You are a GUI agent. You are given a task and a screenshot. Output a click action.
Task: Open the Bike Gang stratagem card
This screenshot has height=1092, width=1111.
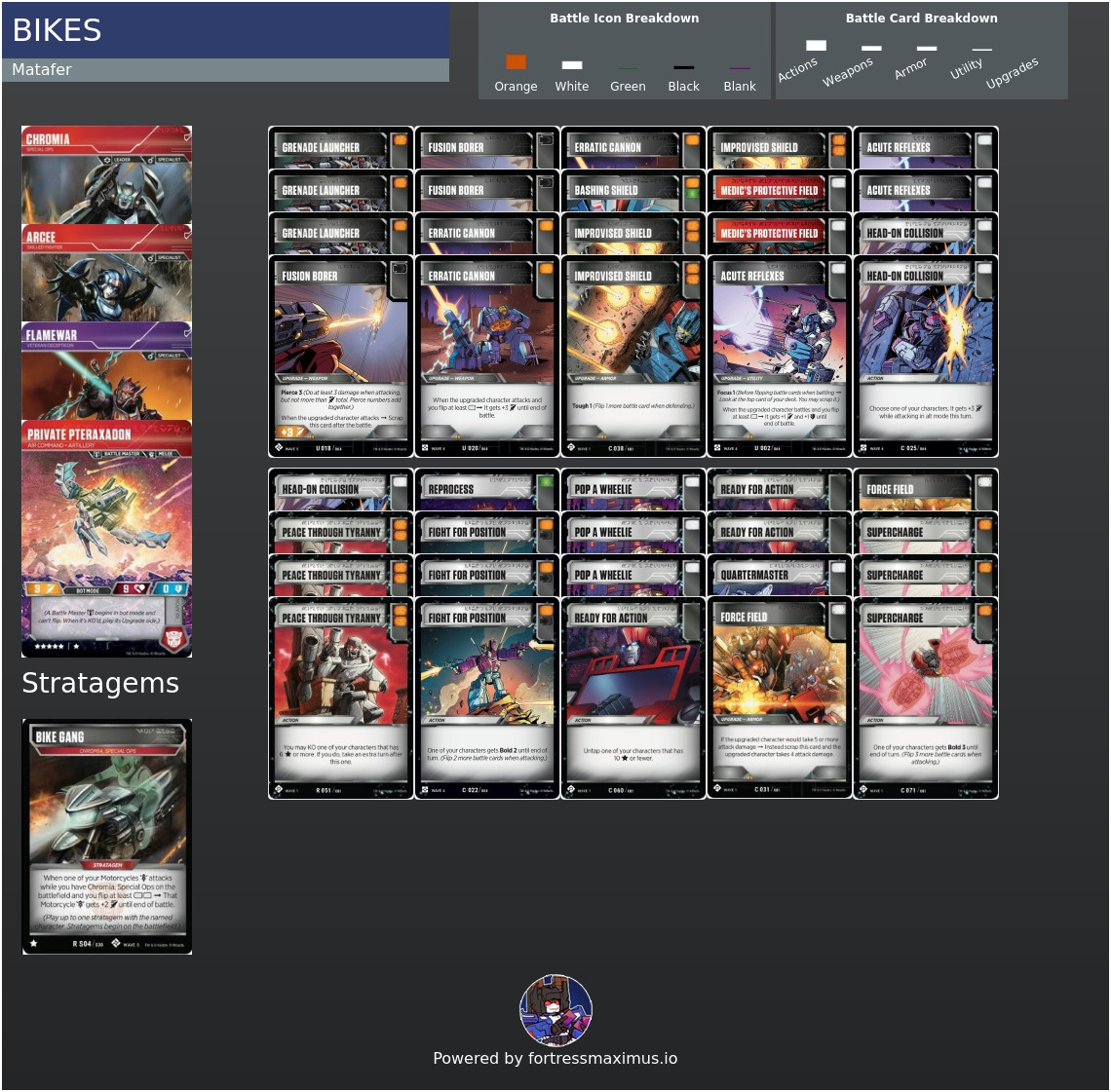point(107,837)
